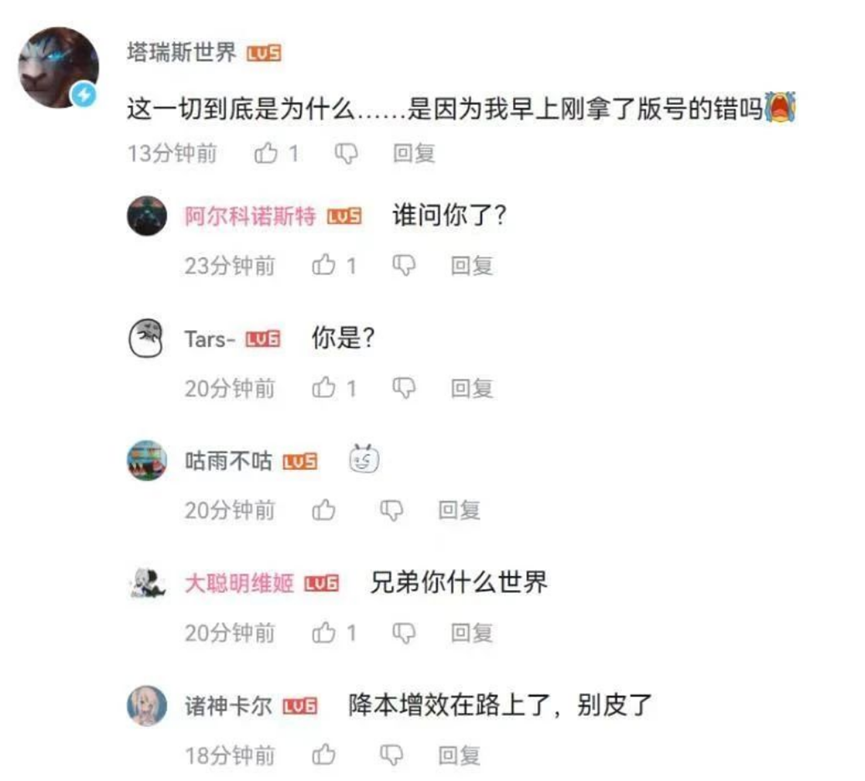View 诸神卡尔's avatar profile
Image resolution: width=865 pixels, height=781 pixels.
tap(147, 706)
